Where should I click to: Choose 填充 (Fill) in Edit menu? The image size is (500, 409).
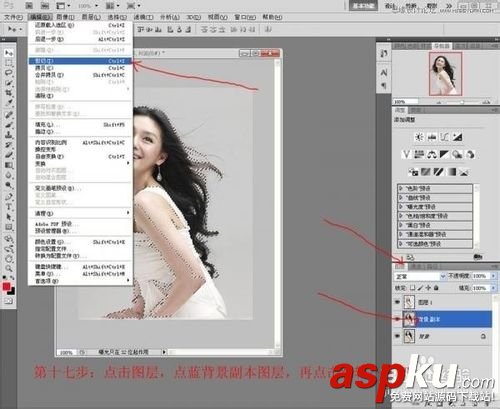pyautogui.click(x=80, y=125)
